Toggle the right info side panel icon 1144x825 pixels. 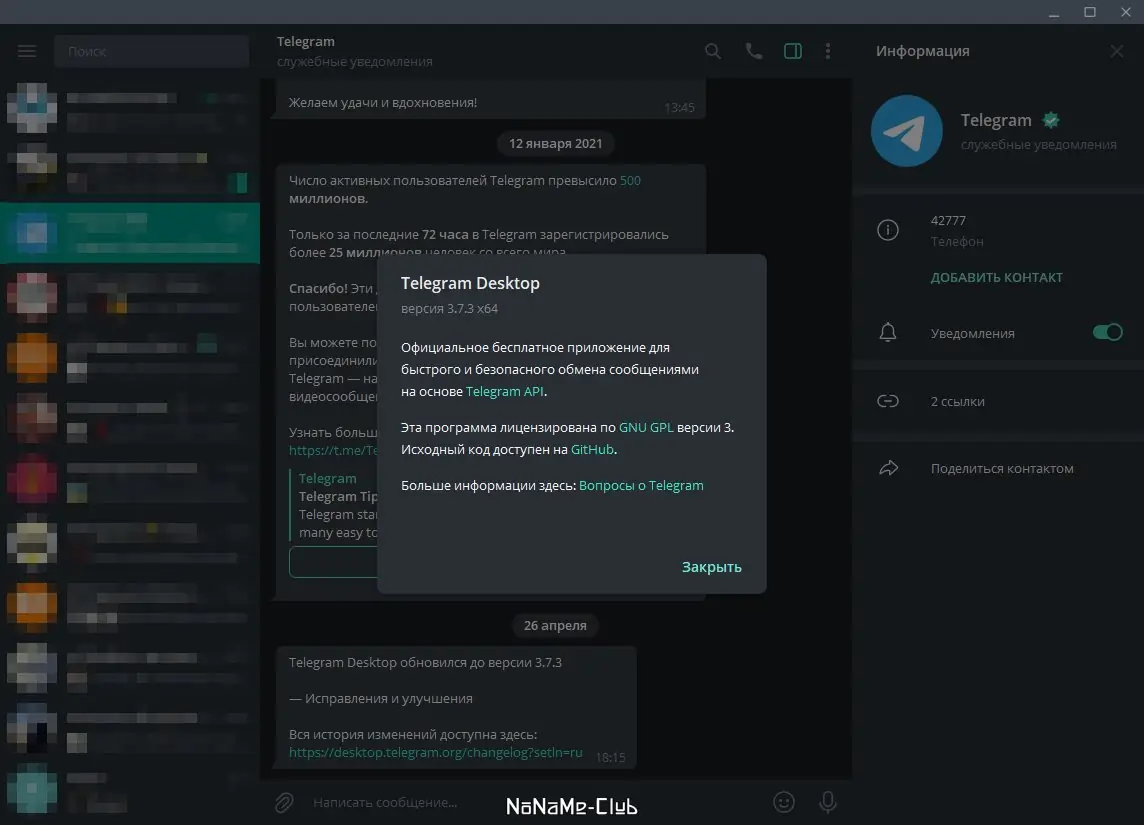(792, 51)
